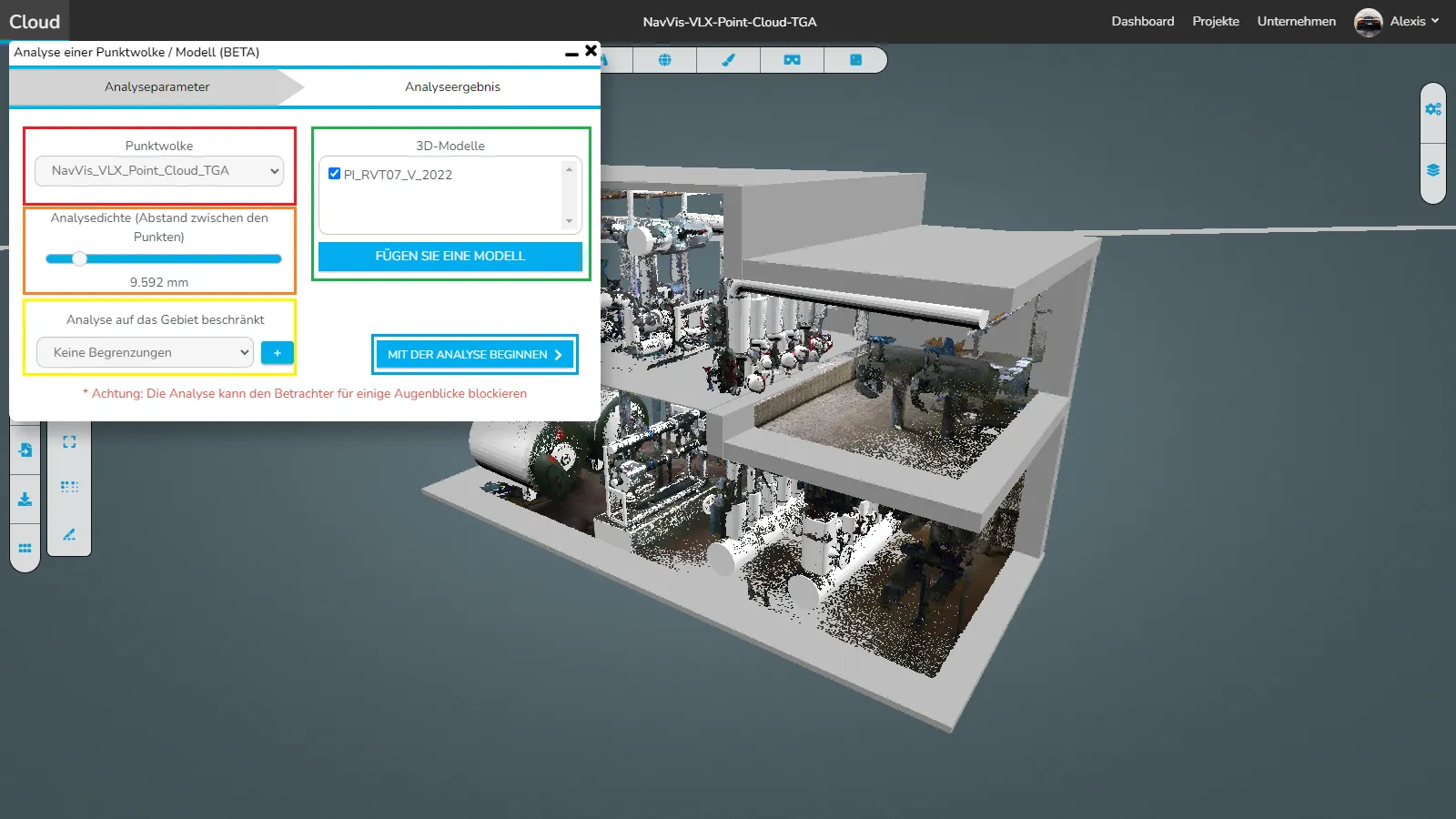Click the download icon in left sidebar
This screenshot has width=1456, height=819.
tap(25, 500)
